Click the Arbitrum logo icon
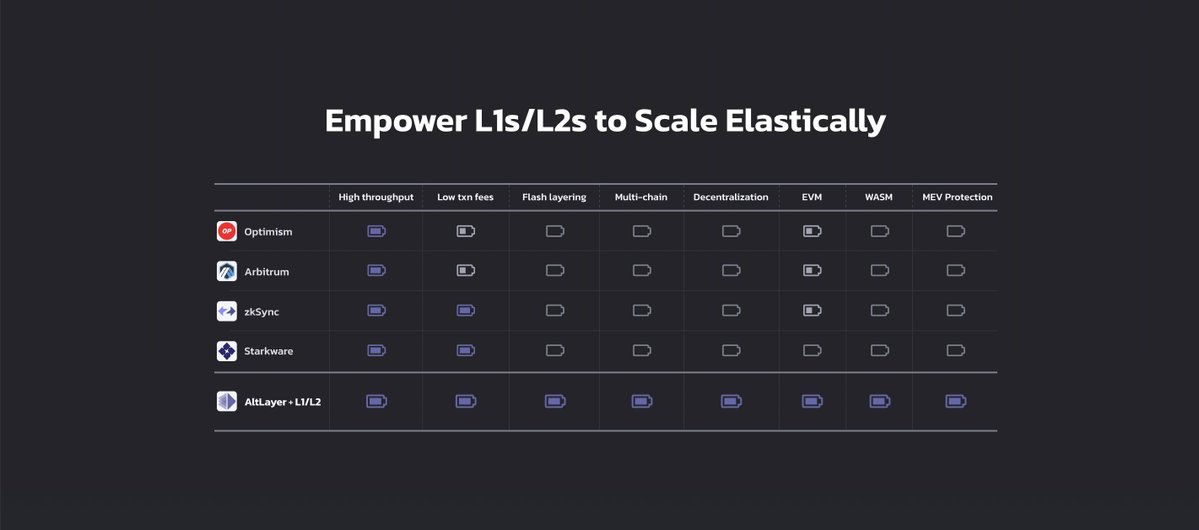The width and height of the screenshot is (1199, 530). [x=226, y=271]
